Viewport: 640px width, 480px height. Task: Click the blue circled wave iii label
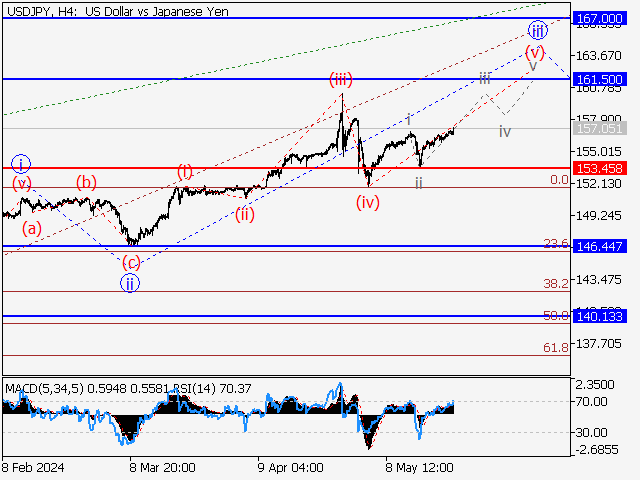(538, 30)
